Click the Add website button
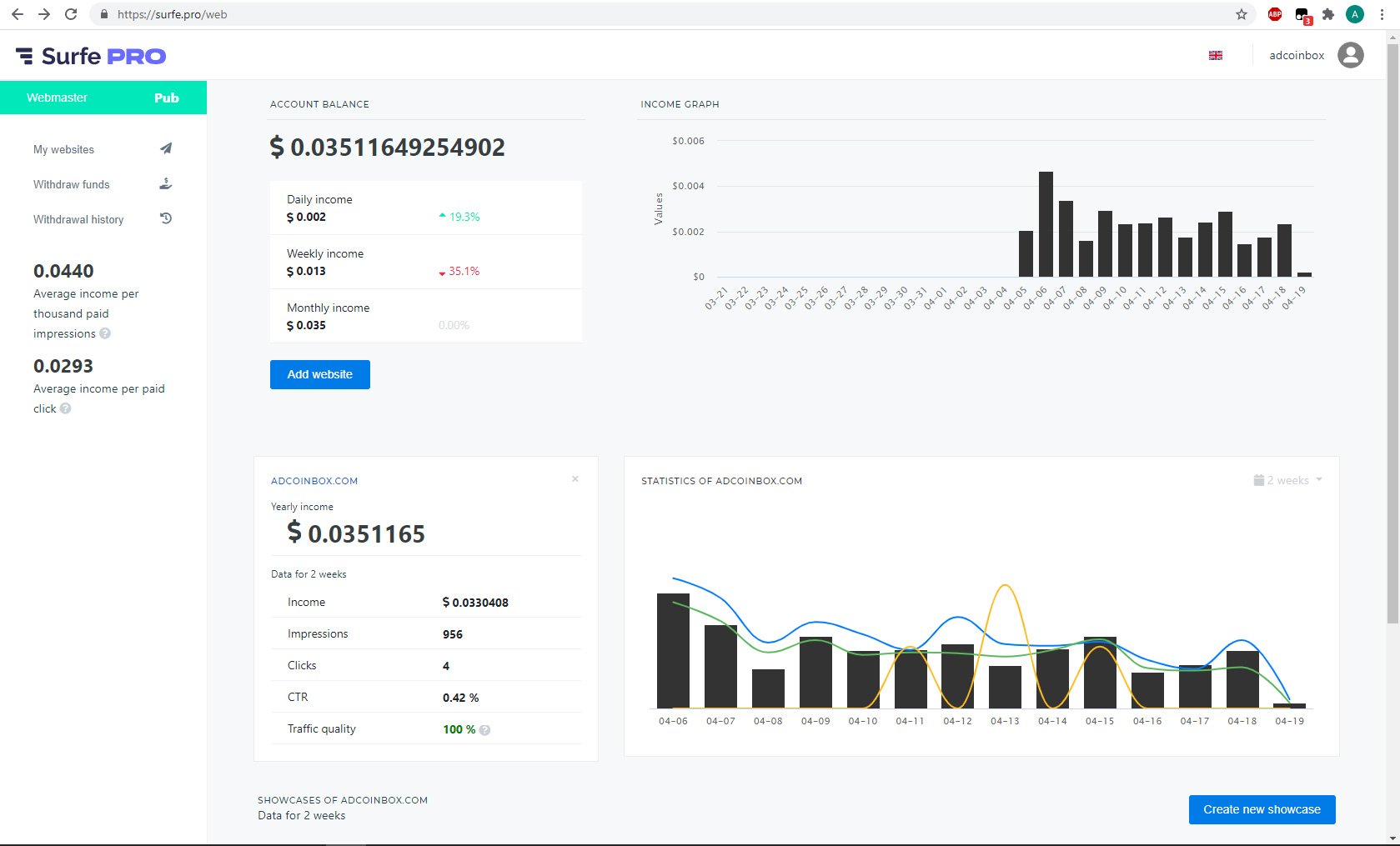The height and width of the screenshot is (846, 1400). pos(320,374)
